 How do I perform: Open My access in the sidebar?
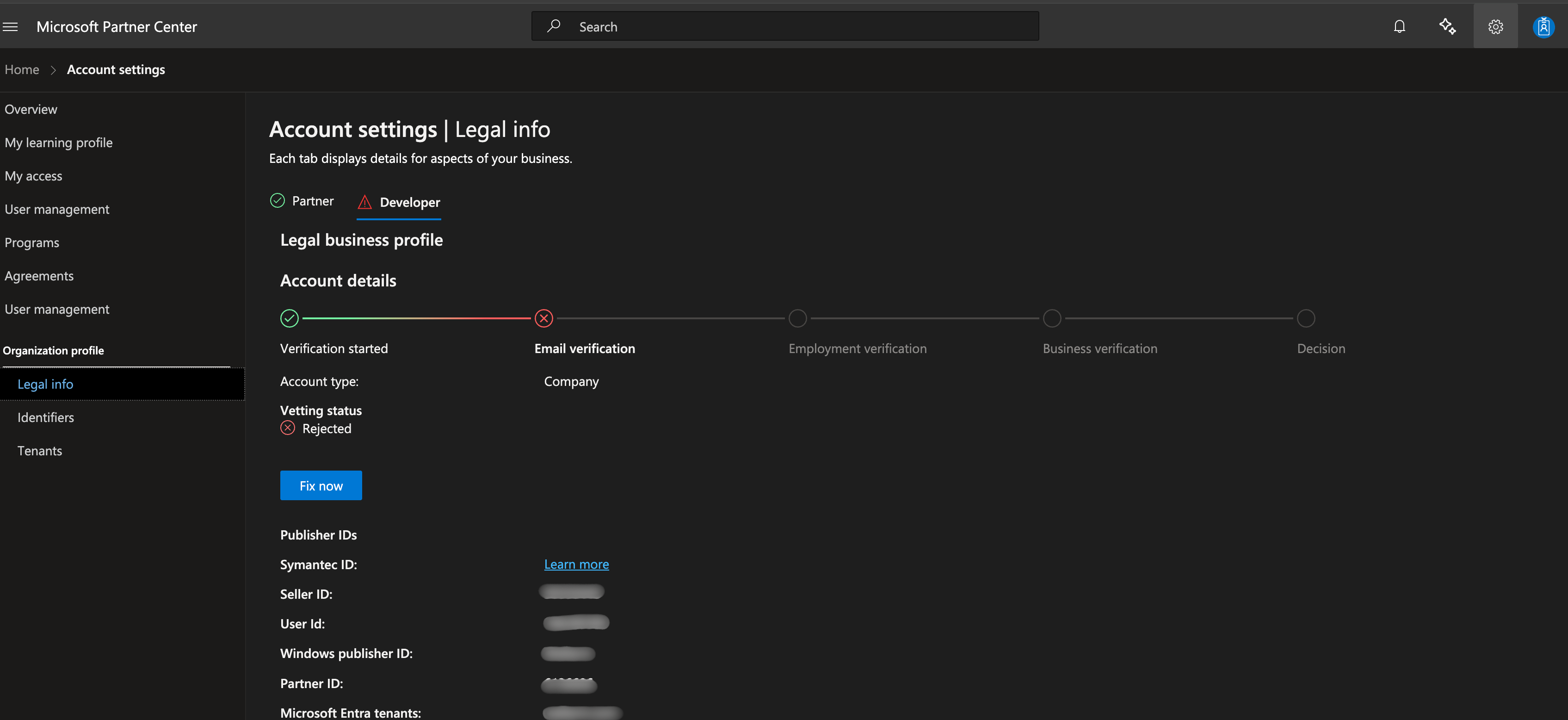(x=33, y=176)
